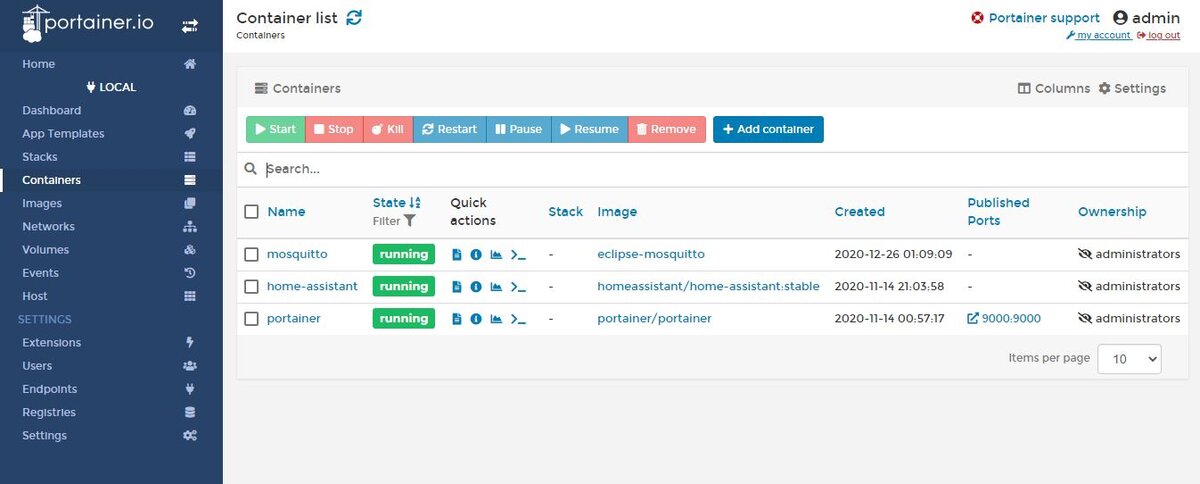This screenshot has width=1200, height=484.
Task: Open Host in the sidebar
Action: [x=35, y=296]
